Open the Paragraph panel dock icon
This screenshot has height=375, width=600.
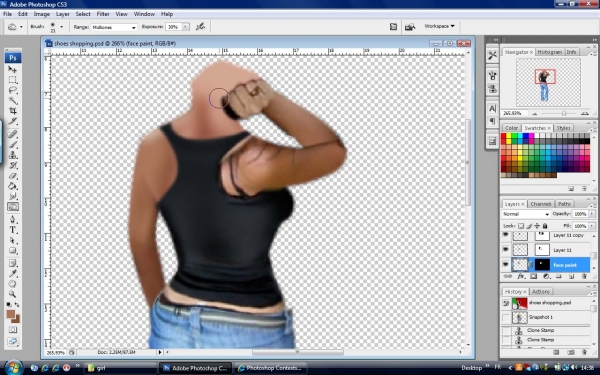click(492, 121)
